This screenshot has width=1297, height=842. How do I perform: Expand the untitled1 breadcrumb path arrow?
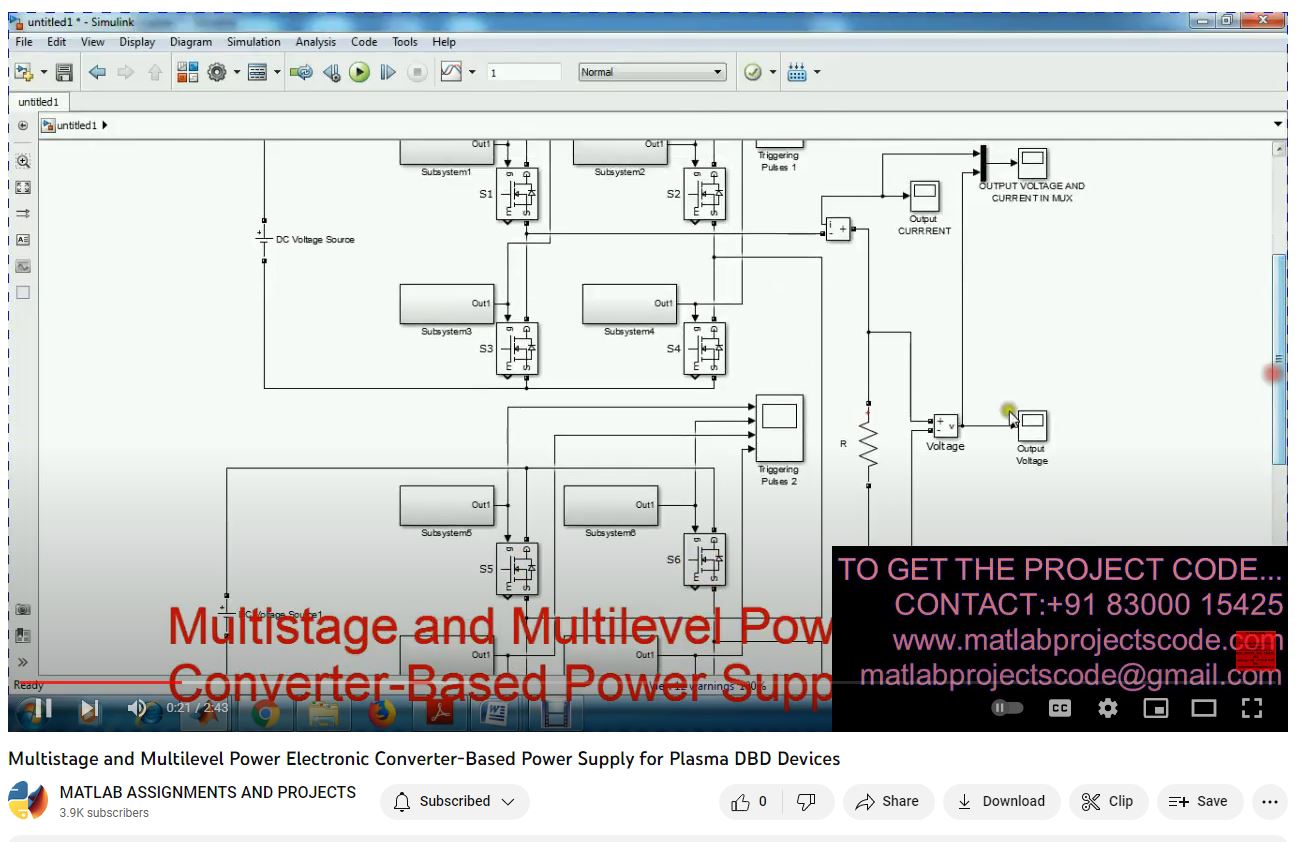[105, 125]
